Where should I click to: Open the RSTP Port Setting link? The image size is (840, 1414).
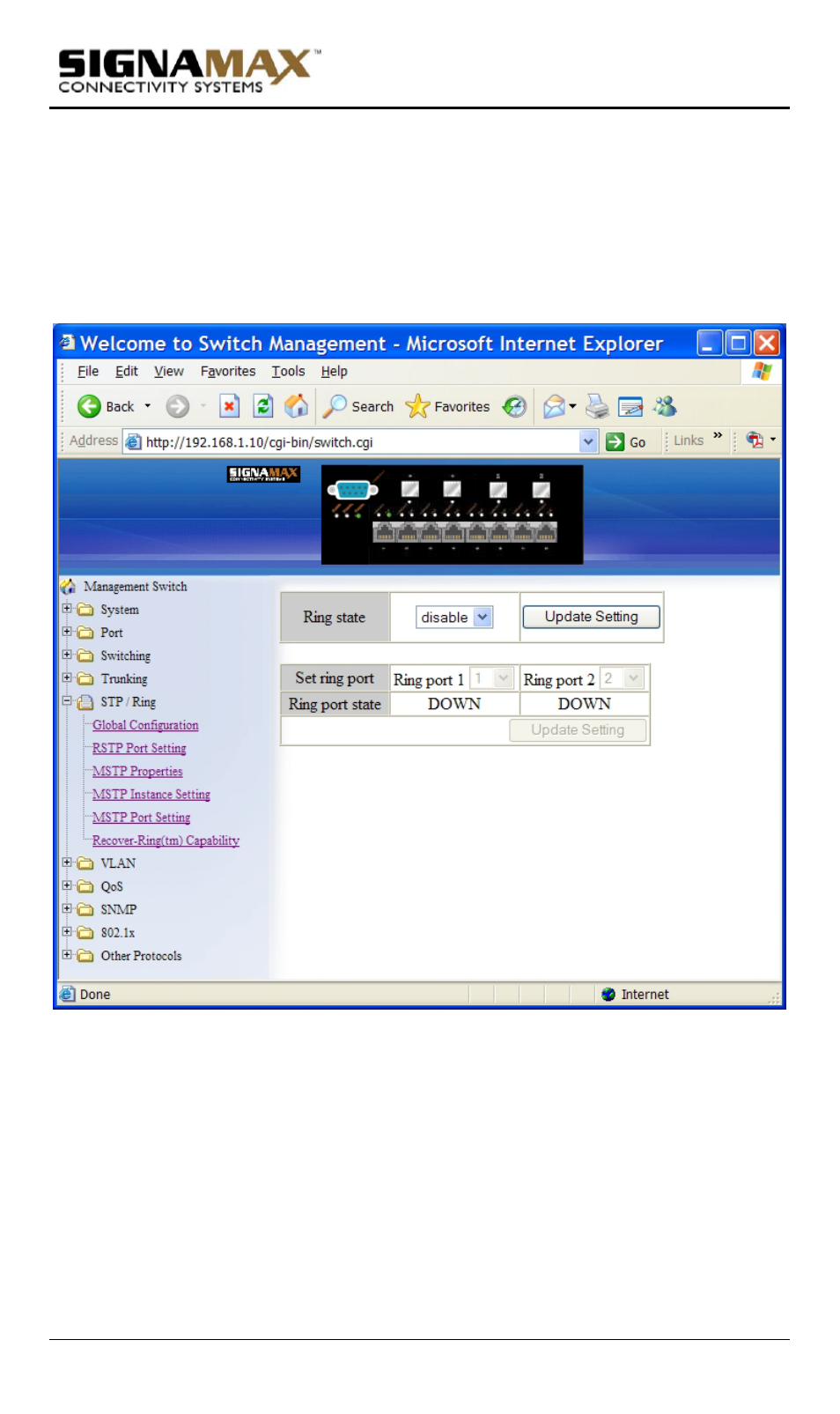coord(139,748)
